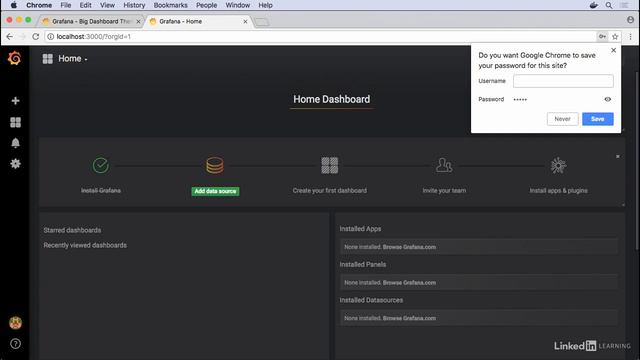
Task: Open Configuration gear icon
Action: (16, 164)
